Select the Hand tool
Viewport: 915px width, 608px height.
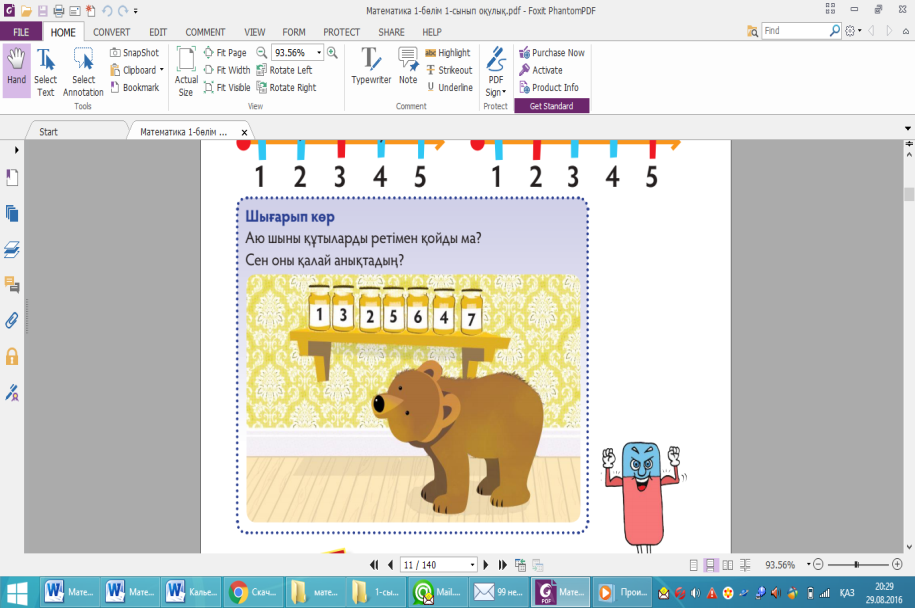tap(16, 71)
